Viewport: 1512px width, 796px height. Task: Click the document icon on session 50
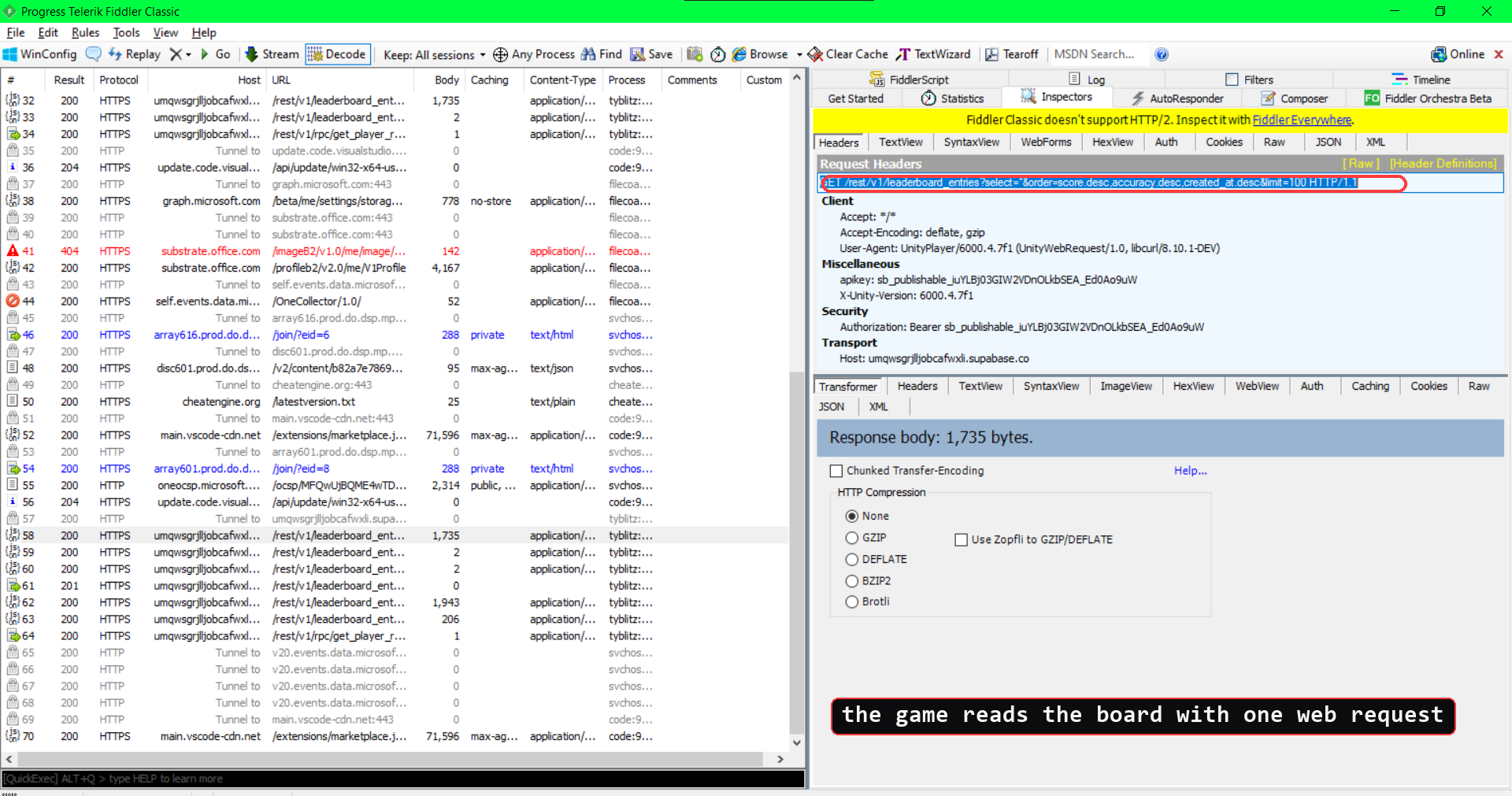point(13,402)
